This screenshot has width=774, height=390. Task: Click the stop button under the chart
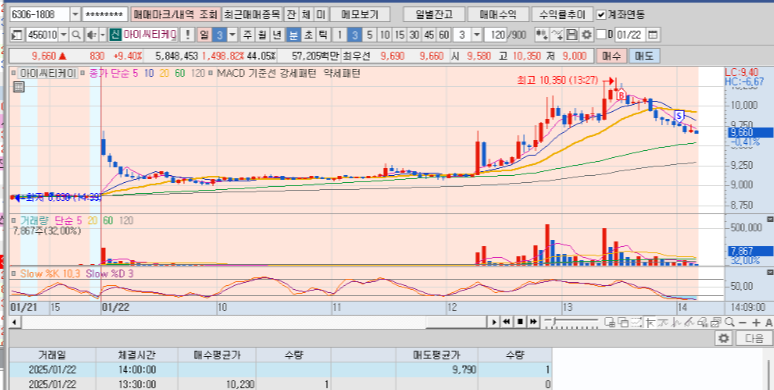[x=520, y=322]
